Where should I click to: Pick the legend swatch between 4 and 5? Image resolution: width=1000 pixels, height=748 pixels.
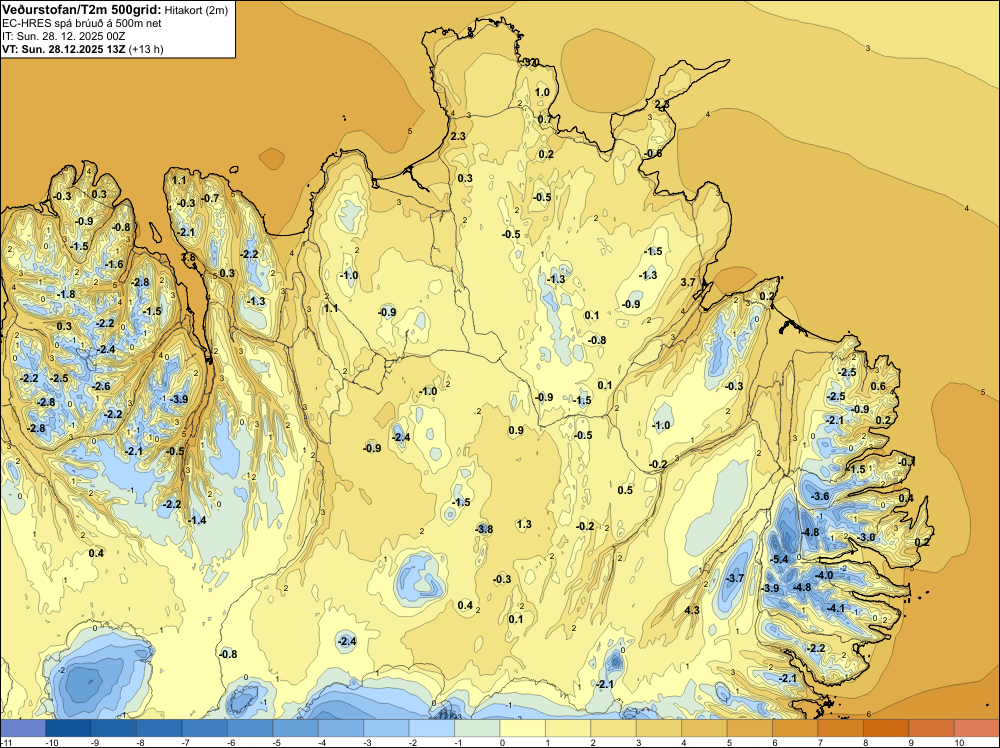pyautogui.click(x=704, y=728)
